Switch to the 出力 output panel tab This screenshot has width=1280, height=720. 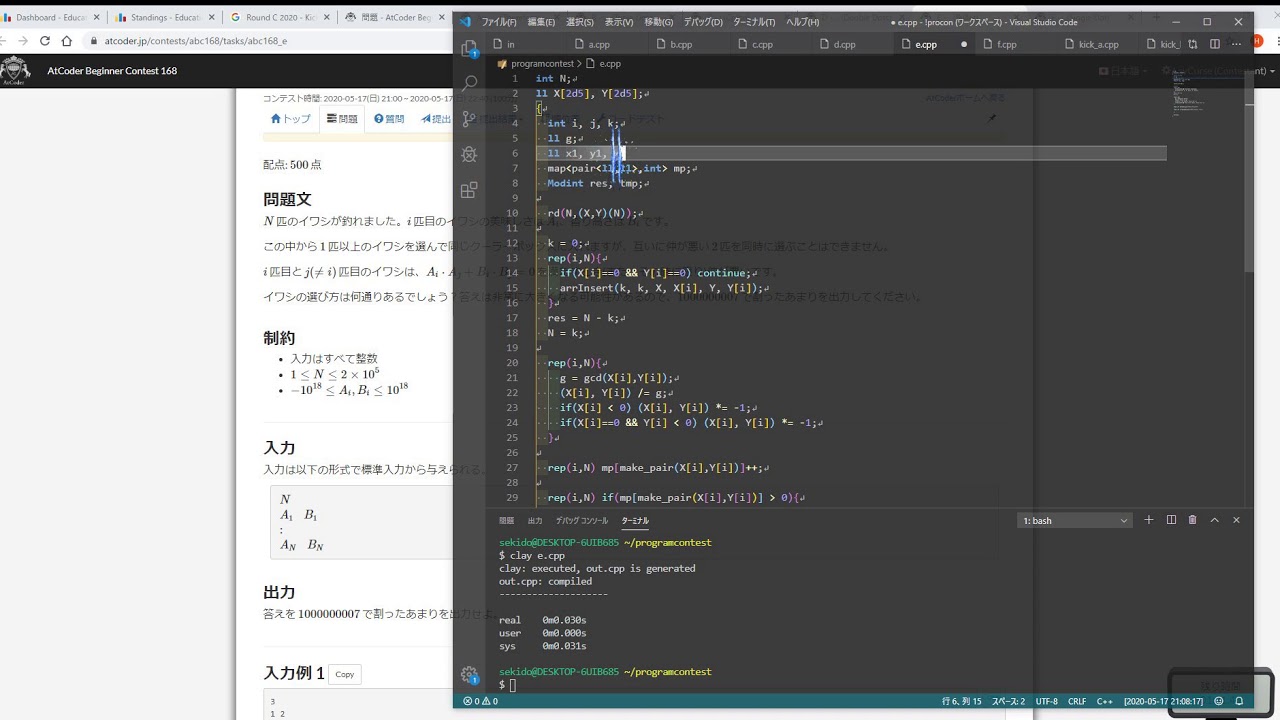click(535, 520)
